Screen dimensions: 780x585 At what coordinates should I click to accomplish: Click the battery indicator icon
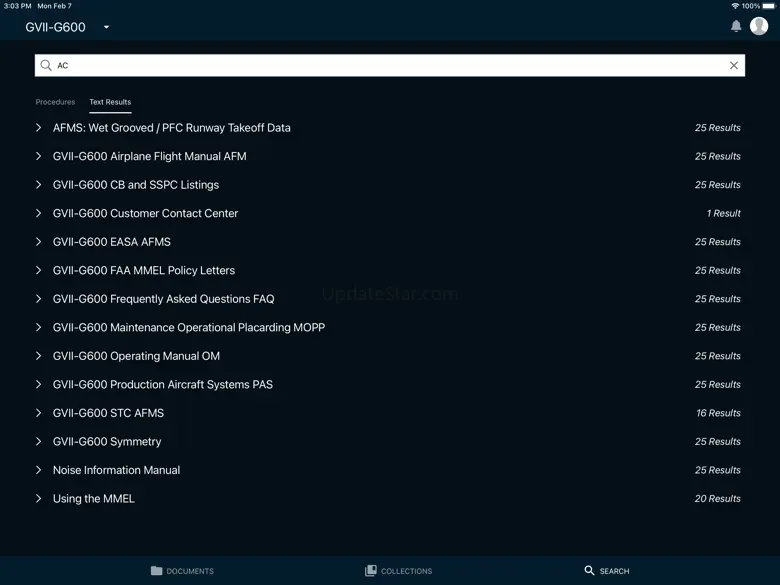[x=769, y=6]
